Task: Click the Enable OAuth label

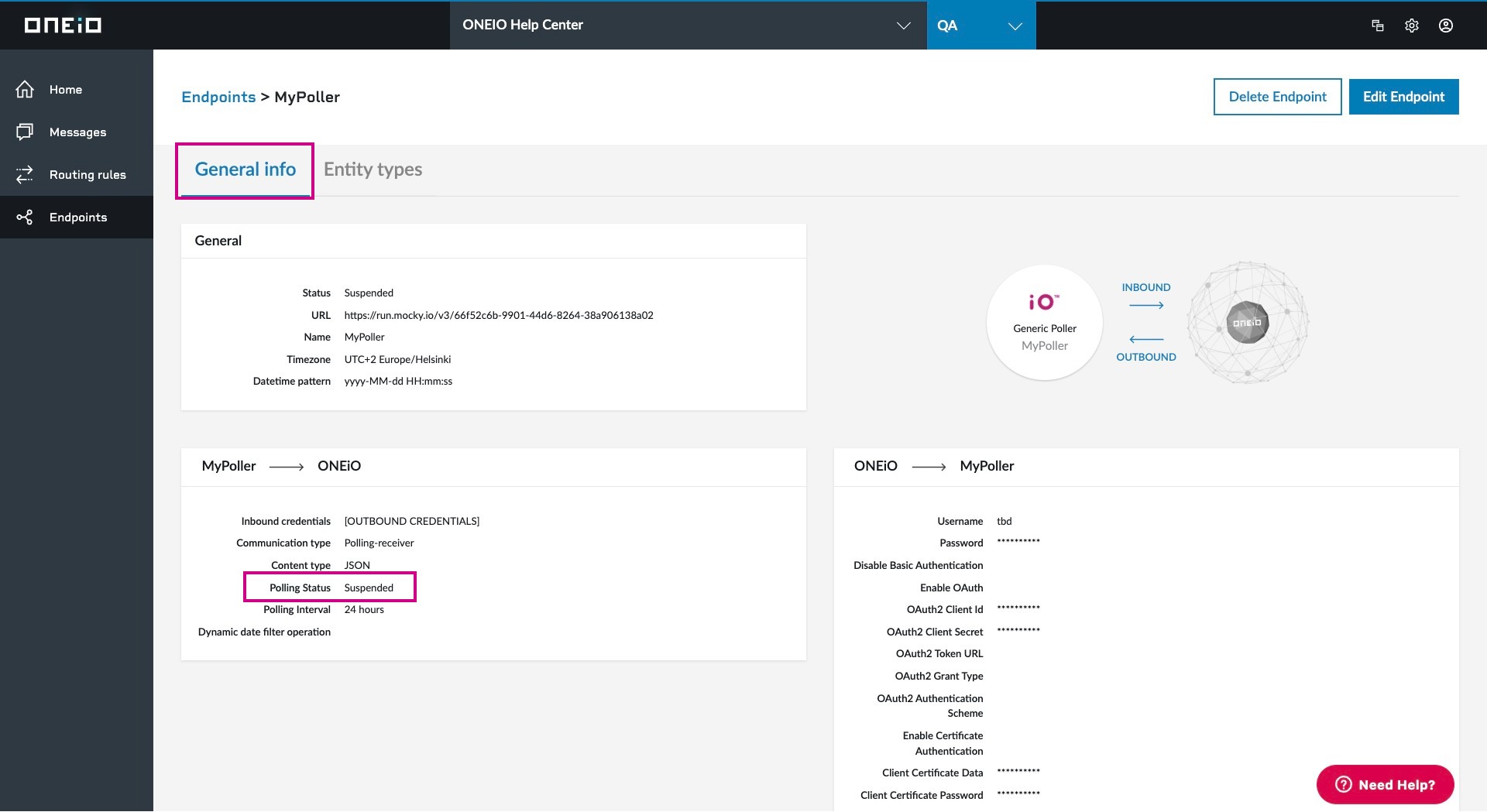Action: [951, 588]
